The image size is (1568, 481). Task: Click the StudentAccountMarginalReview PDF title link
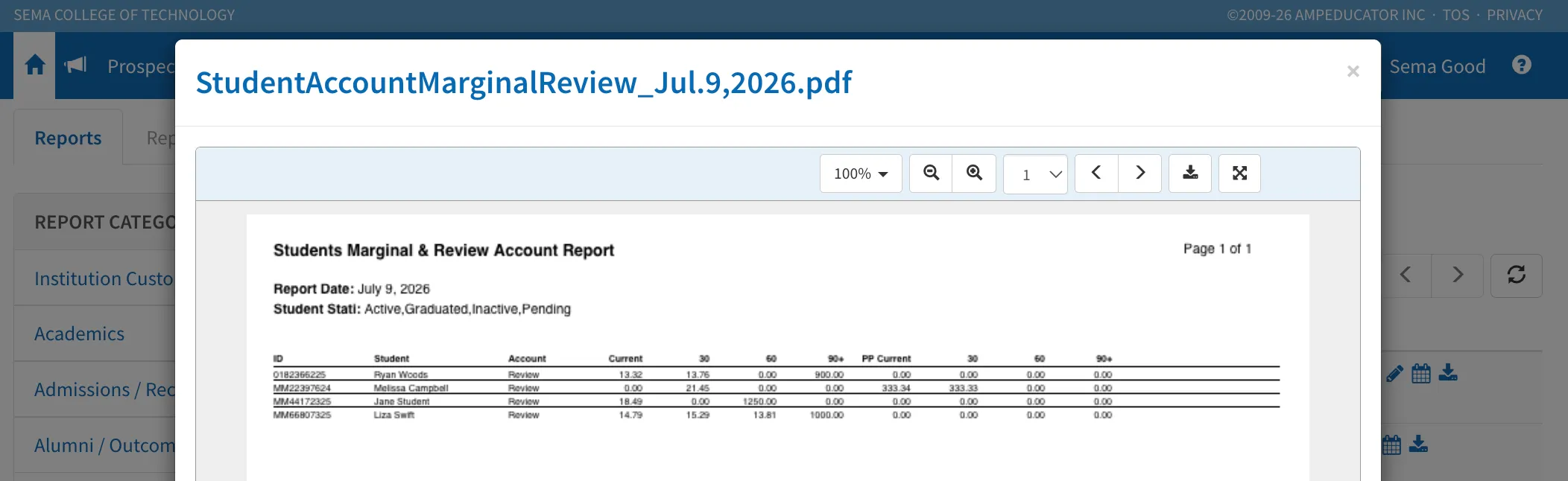[524, 83]
